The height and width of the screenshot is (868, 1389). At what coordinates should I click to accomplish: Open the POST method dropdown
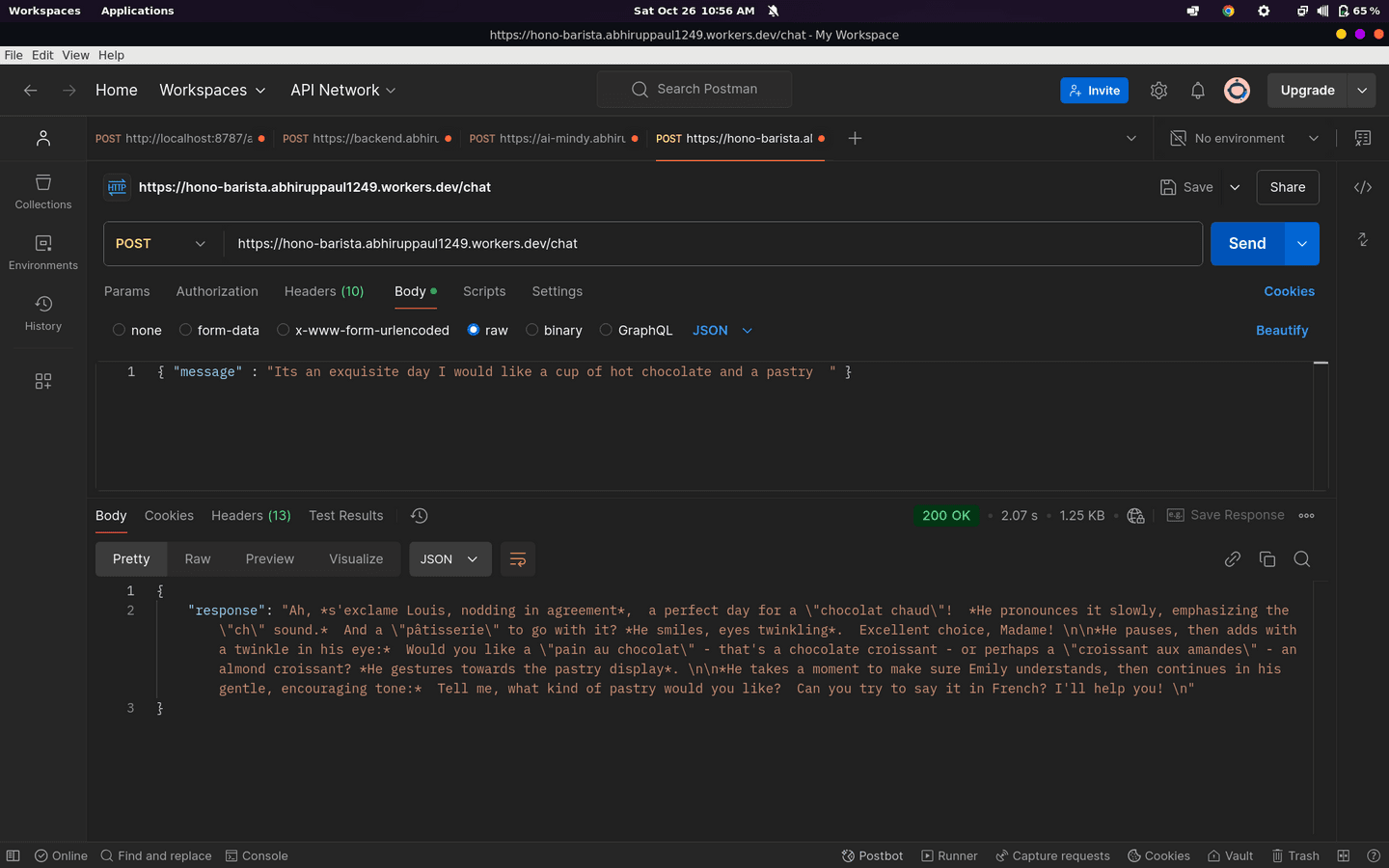click(161, 244)
